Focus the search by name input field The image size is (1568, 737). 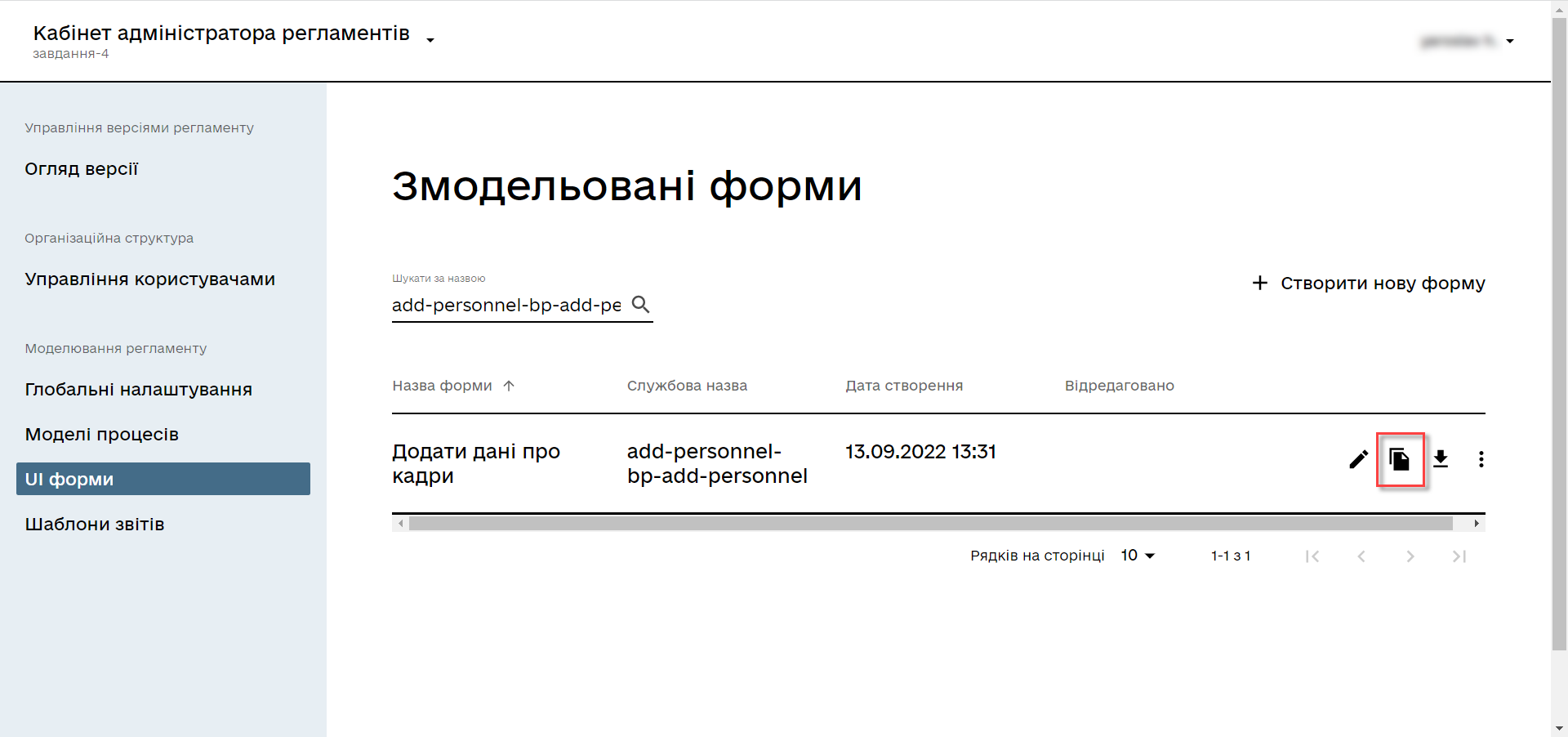click(506, 305)
